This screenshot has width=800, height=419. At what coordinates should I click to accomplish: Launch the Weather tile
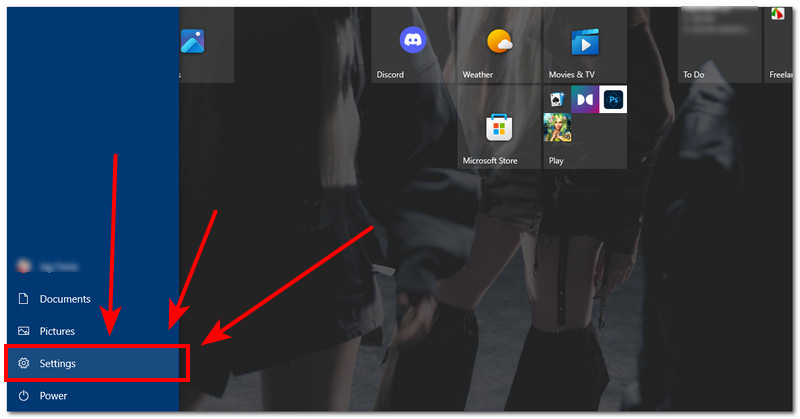point(498,44)
